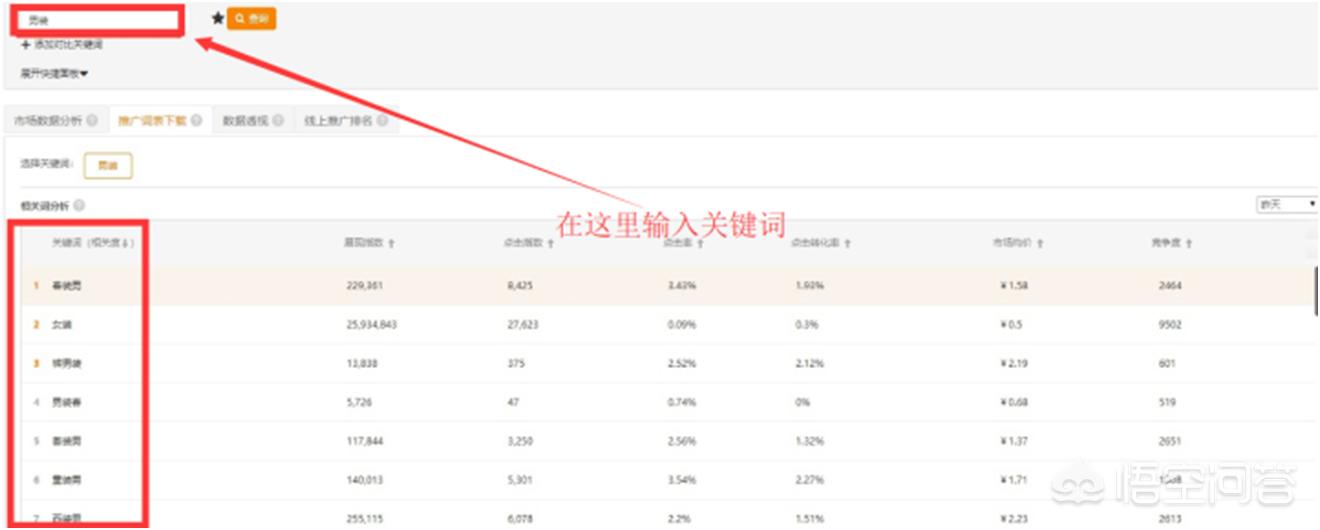Click the help icon next to 市场数据分析
The width and height of the screenshot is (1320, 530).
click(92, 121)
